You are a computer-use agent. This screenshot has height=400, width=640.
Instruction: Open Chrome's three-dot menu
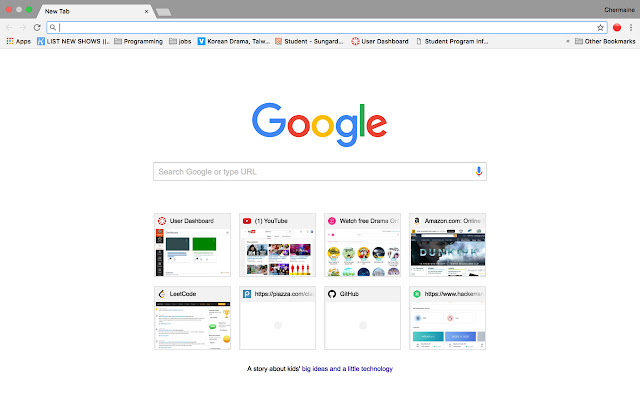click(x=631, y=27)
